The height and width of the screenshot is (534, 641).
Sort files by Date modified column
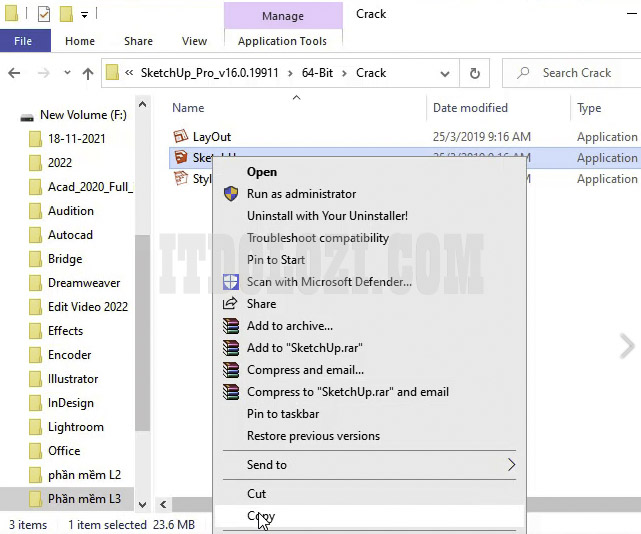[470, 108]
